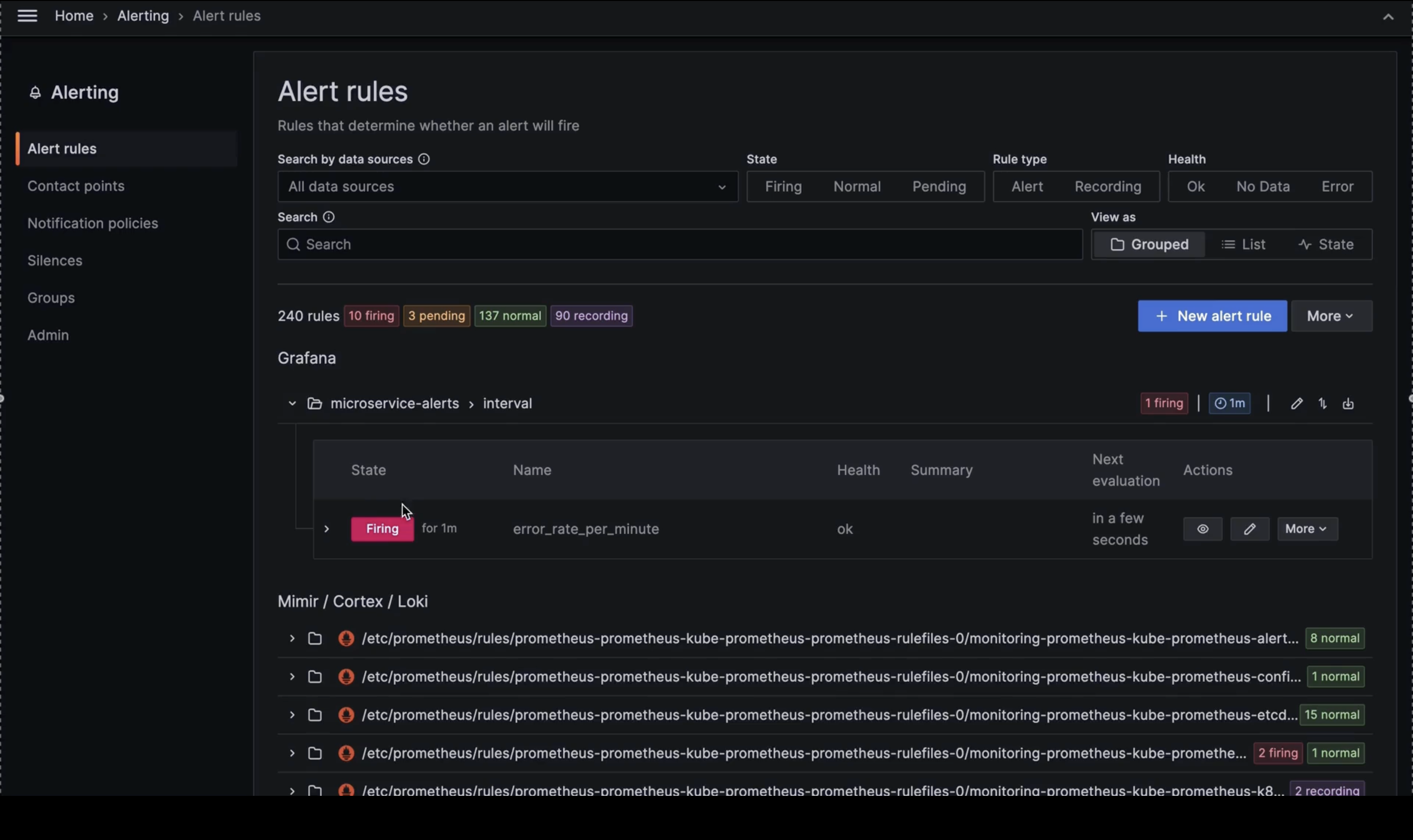The width and height of the screenshot is (1413, 840).
Task: View error_rate_per_minute rule via eye icon
Action: click(1203, 528)
